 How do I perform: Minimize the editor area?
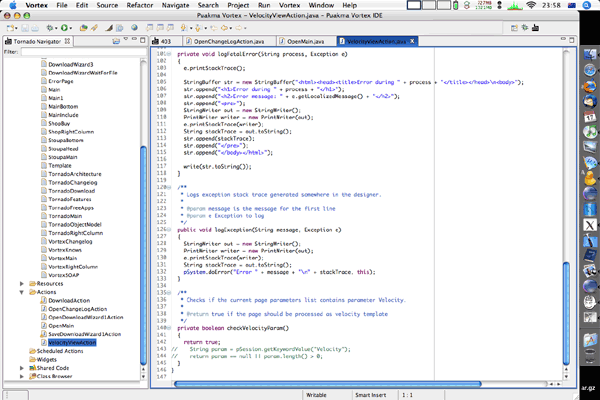click(563, 39)
